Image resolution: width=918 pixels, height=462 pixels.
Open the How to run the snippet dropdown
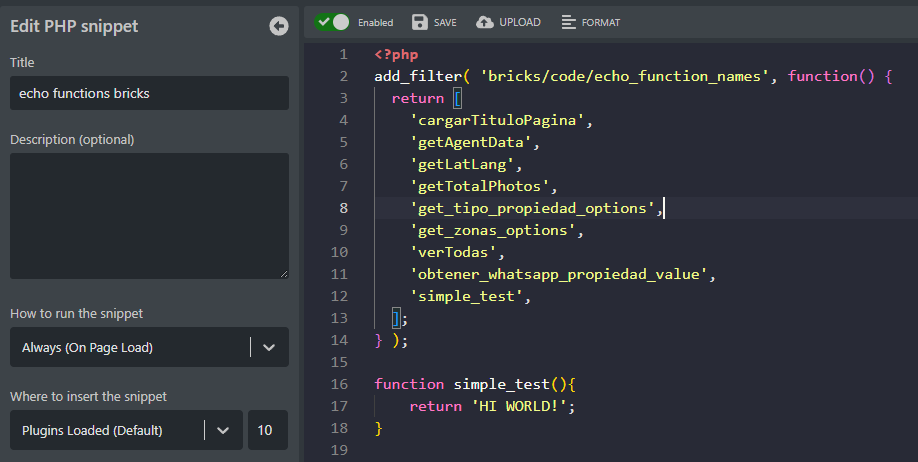coord(149,347)
